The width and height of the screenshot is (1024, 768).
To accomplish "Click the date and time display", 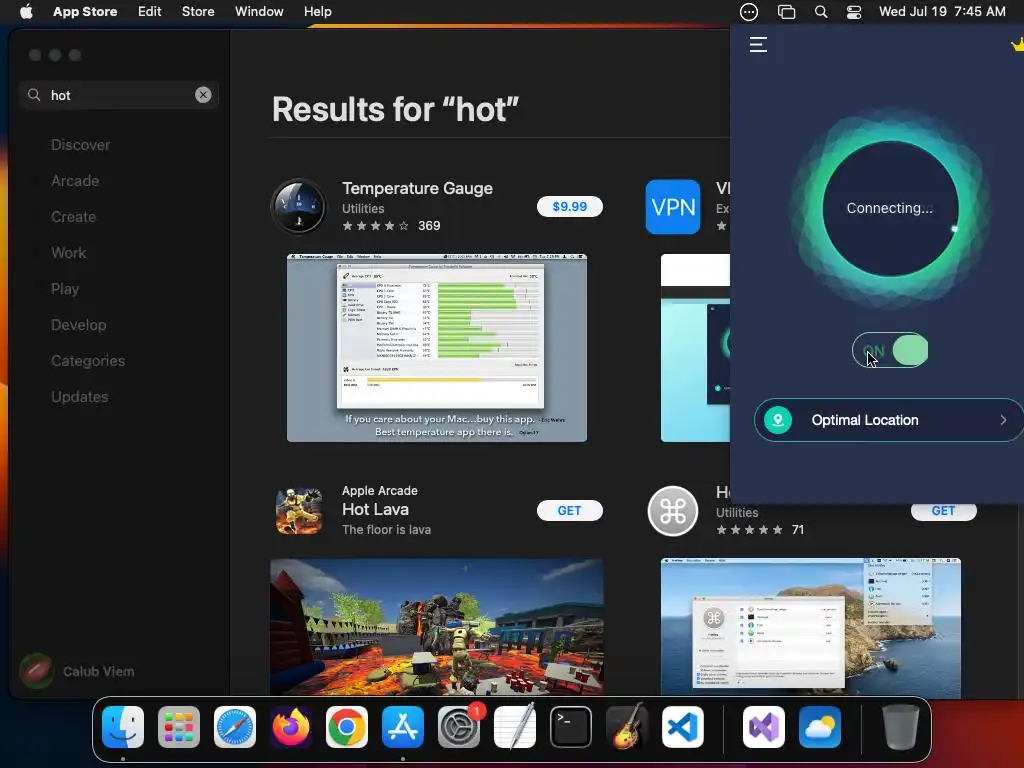I will pos(942,11).
